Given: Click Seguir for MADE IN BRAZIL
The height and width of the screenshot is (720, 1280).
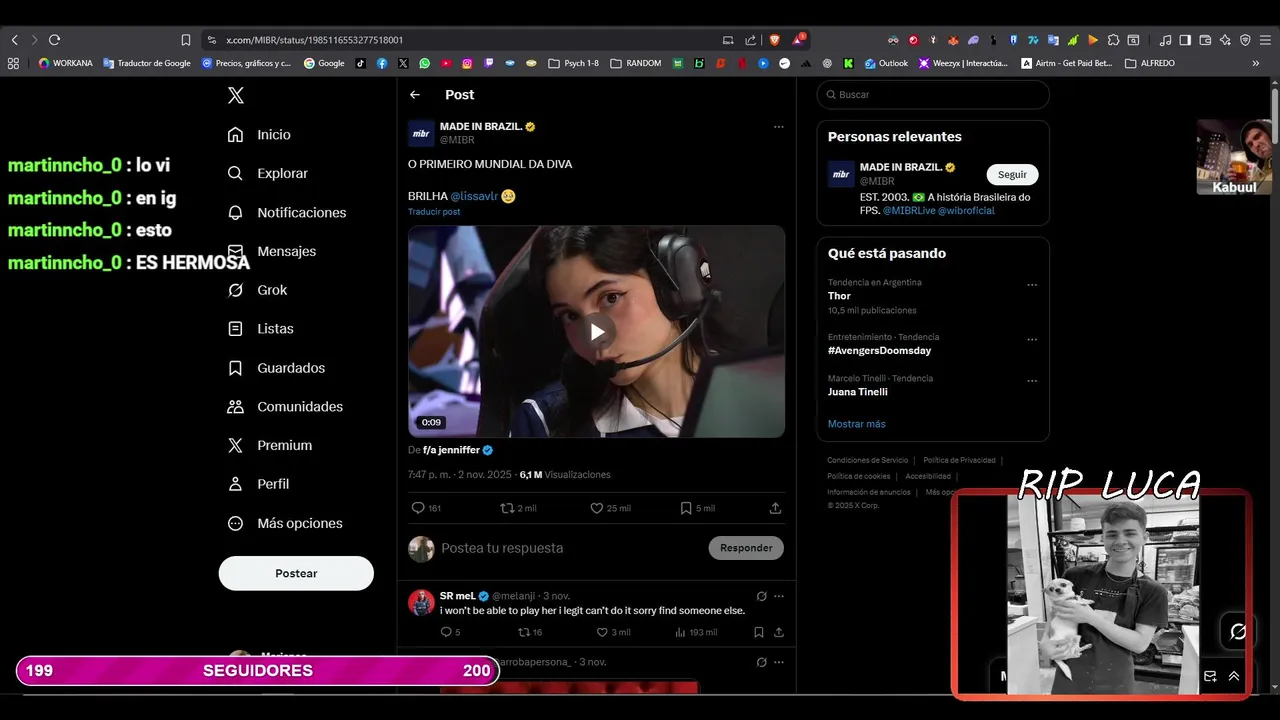Looking at the screenshot, I should coord(1012,174).
